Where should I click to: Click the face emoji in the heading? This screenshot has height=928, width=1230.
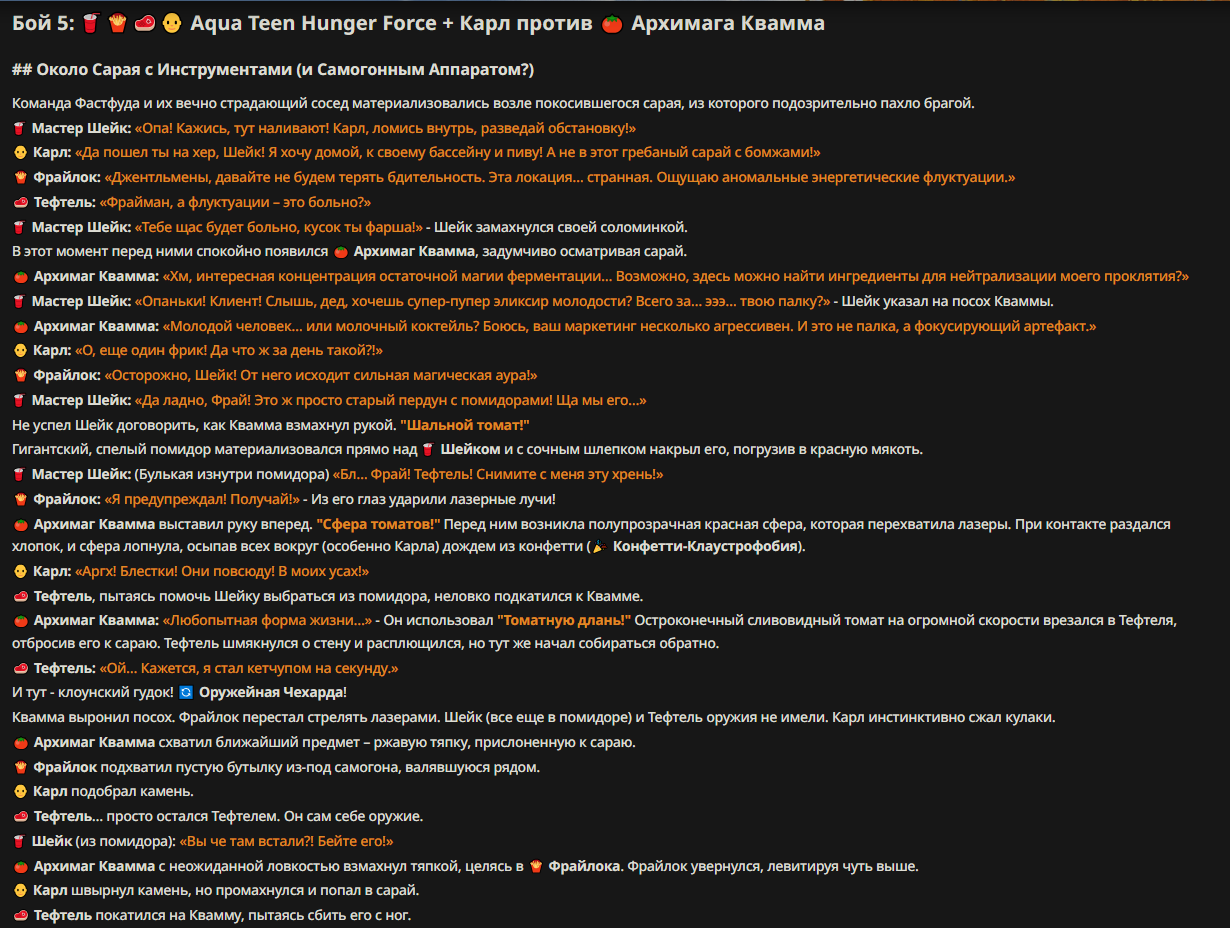coord(171,24)
